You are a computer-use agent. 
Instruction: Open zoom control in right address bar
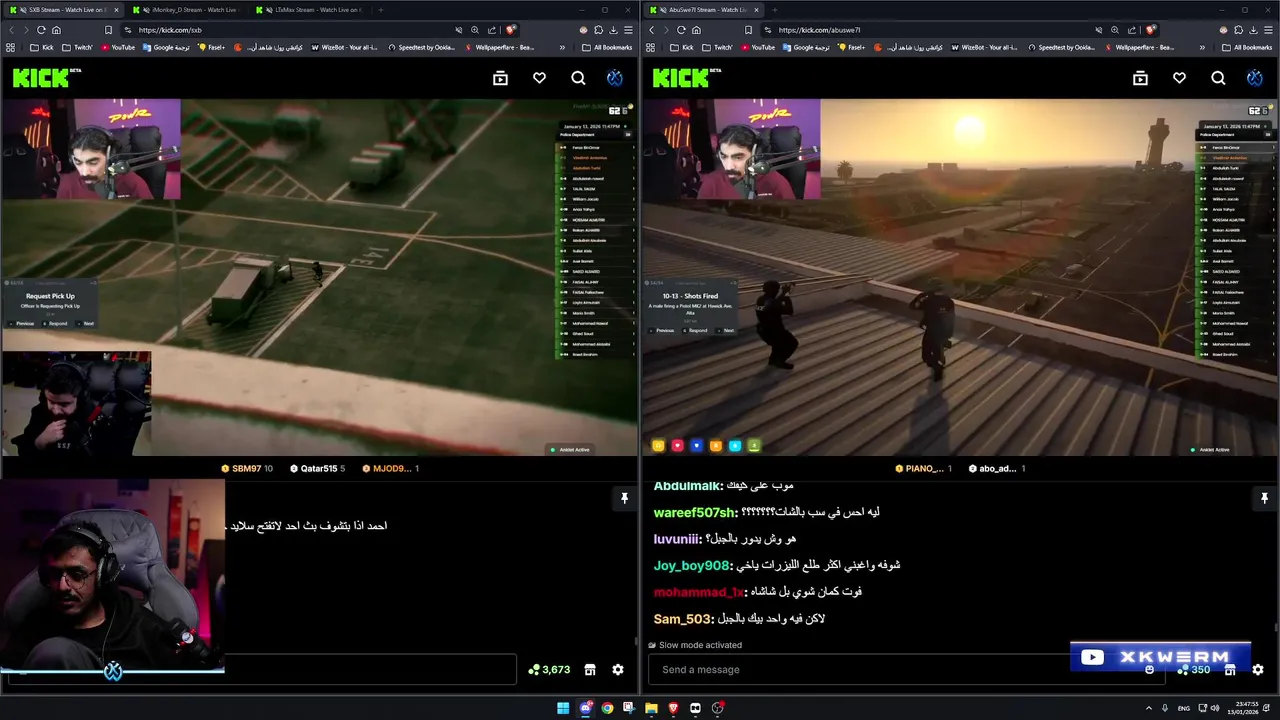click(1115, 30)
